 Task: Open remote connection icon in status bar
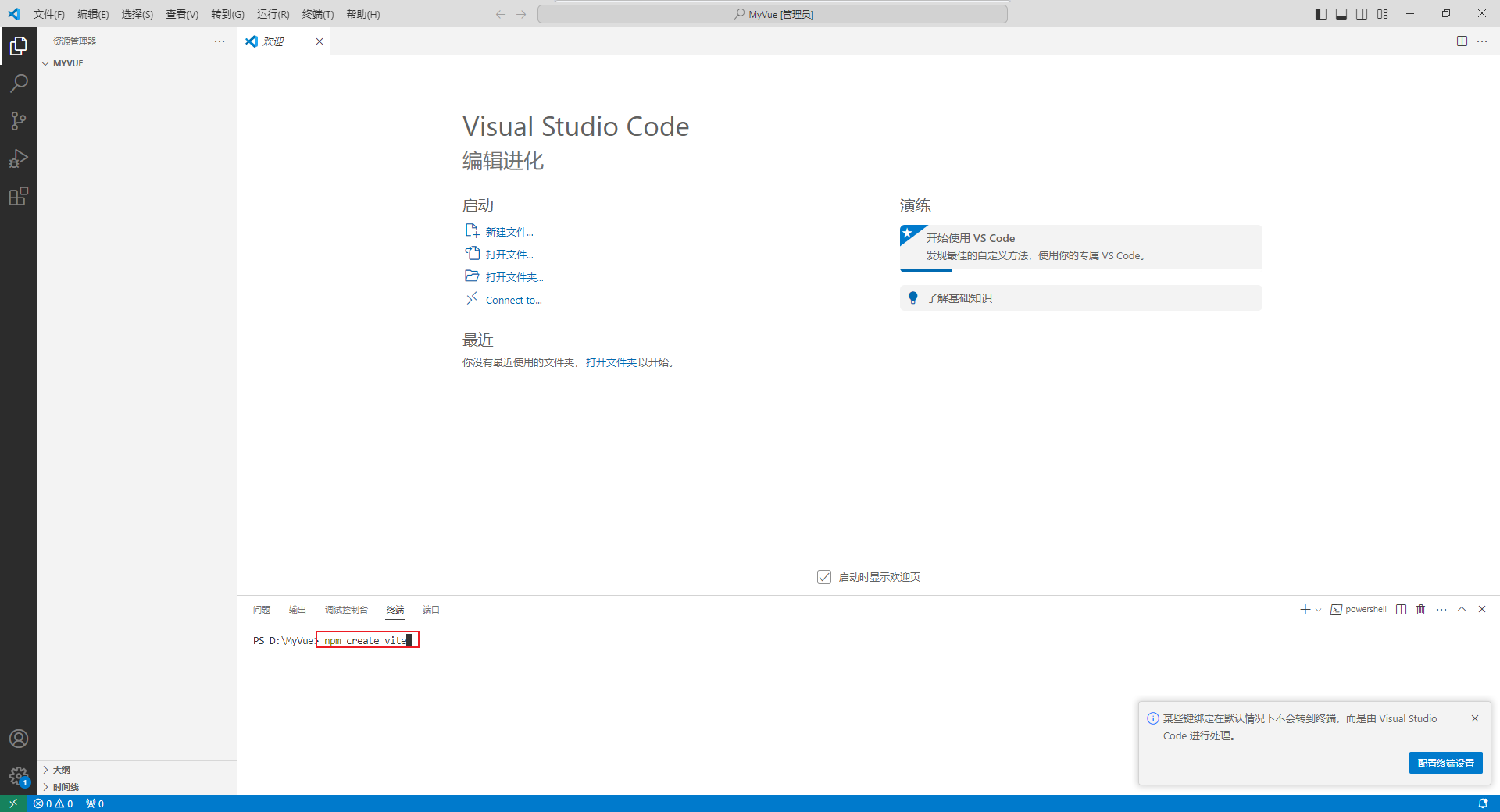12,803
